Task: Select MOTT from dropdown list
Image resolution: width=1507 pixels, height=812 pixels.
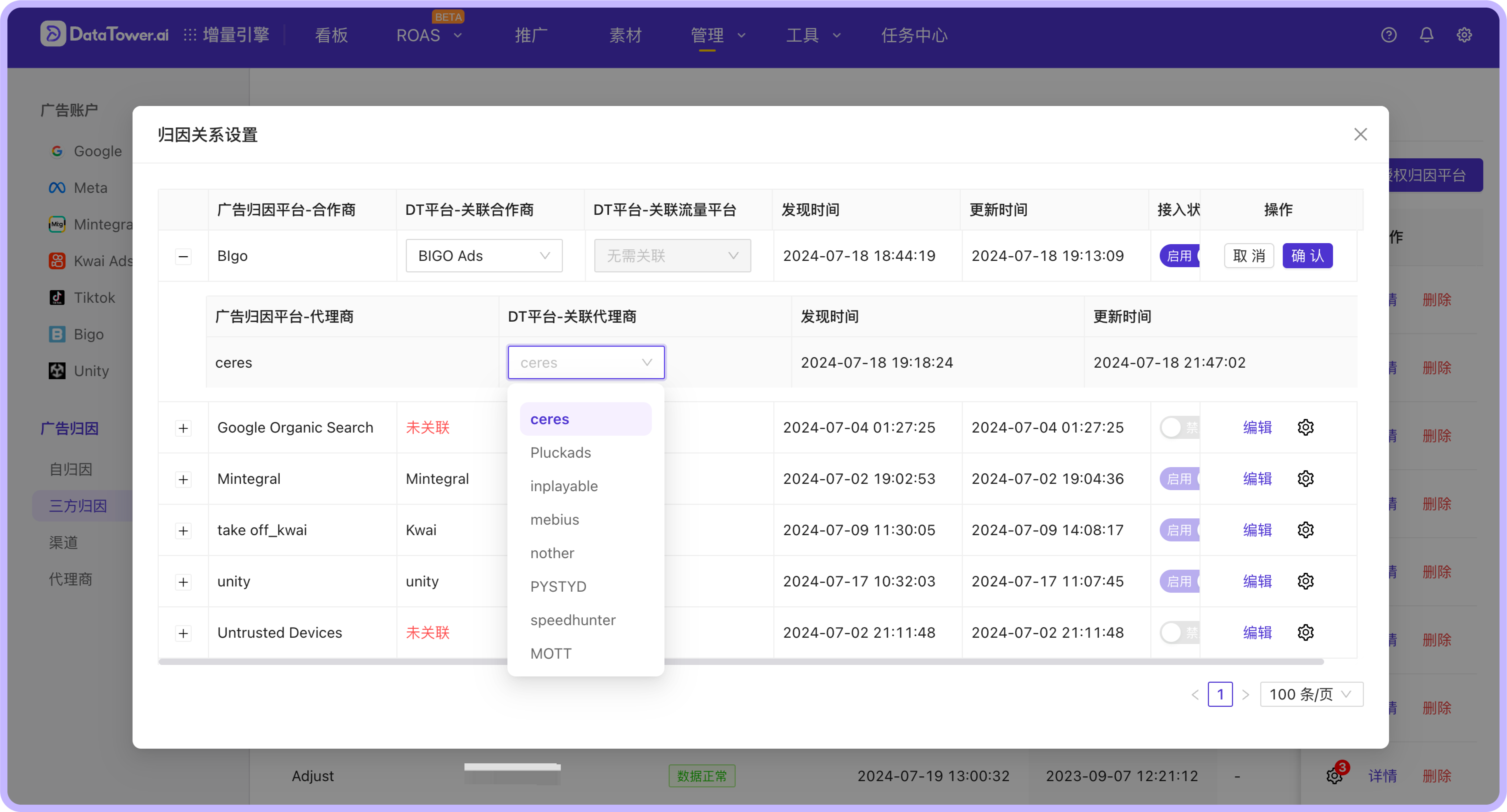Action: [x=585, y=653]
